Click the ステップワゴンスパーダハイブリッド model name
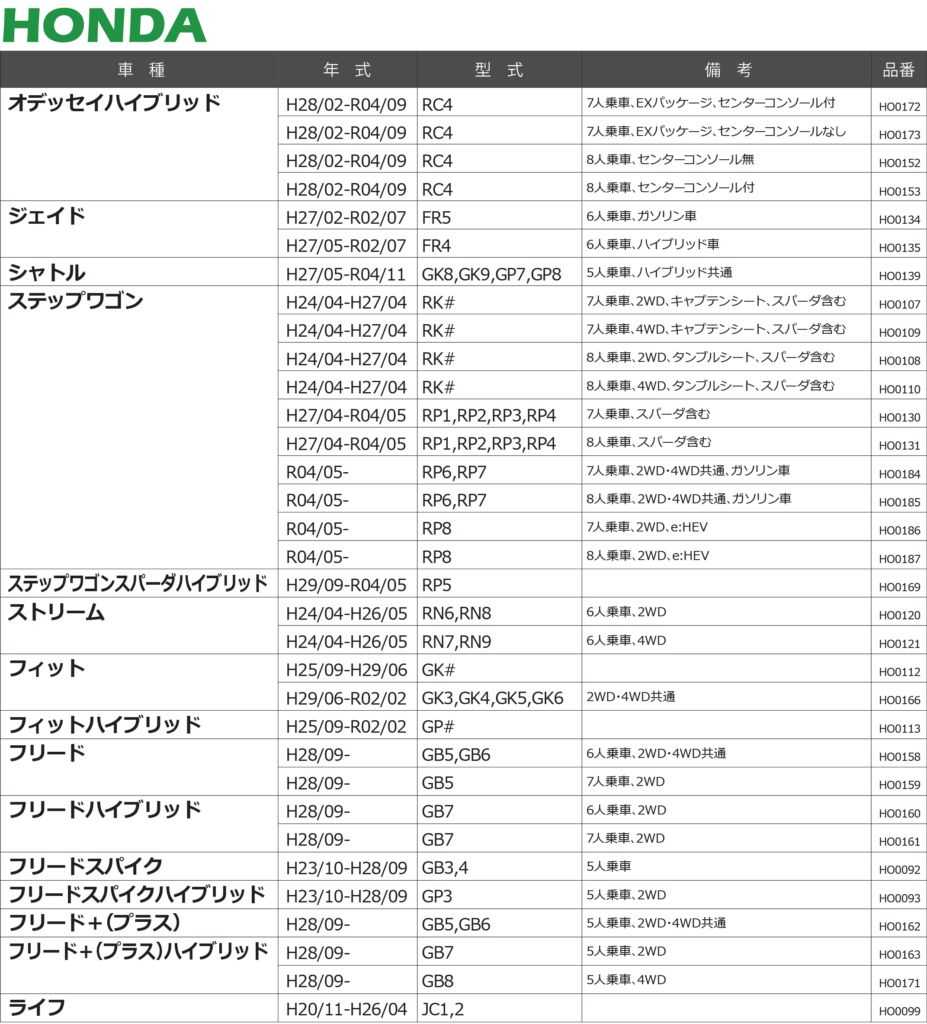Viewport: 927px width, 1024px height. click(x=138, y=583)
